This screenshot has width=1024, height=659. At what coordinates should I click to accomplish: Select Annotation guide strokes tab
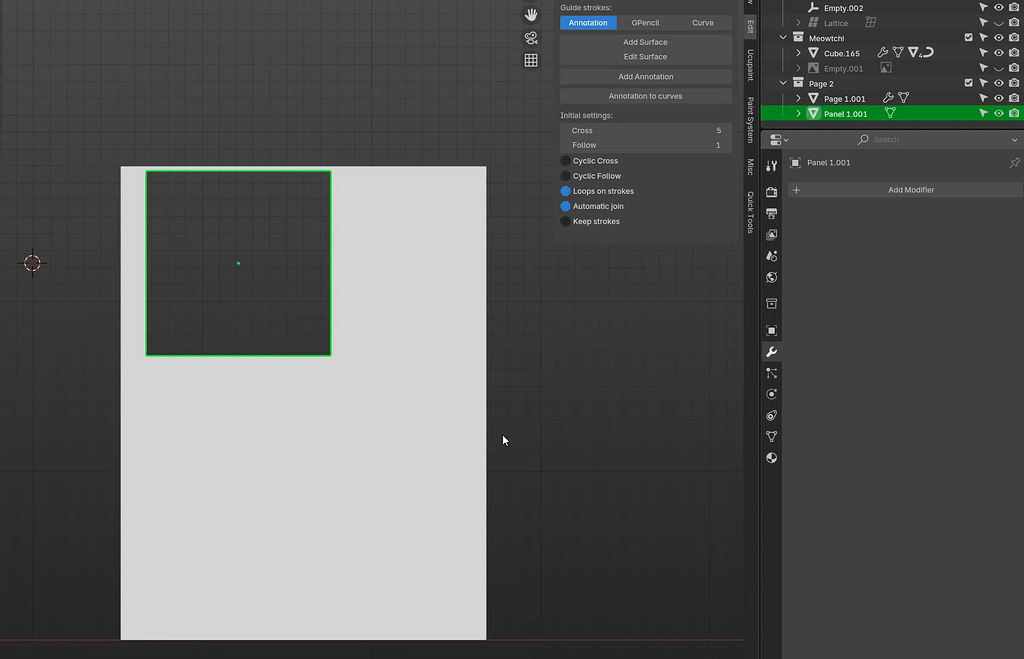(x=588, y=23)
